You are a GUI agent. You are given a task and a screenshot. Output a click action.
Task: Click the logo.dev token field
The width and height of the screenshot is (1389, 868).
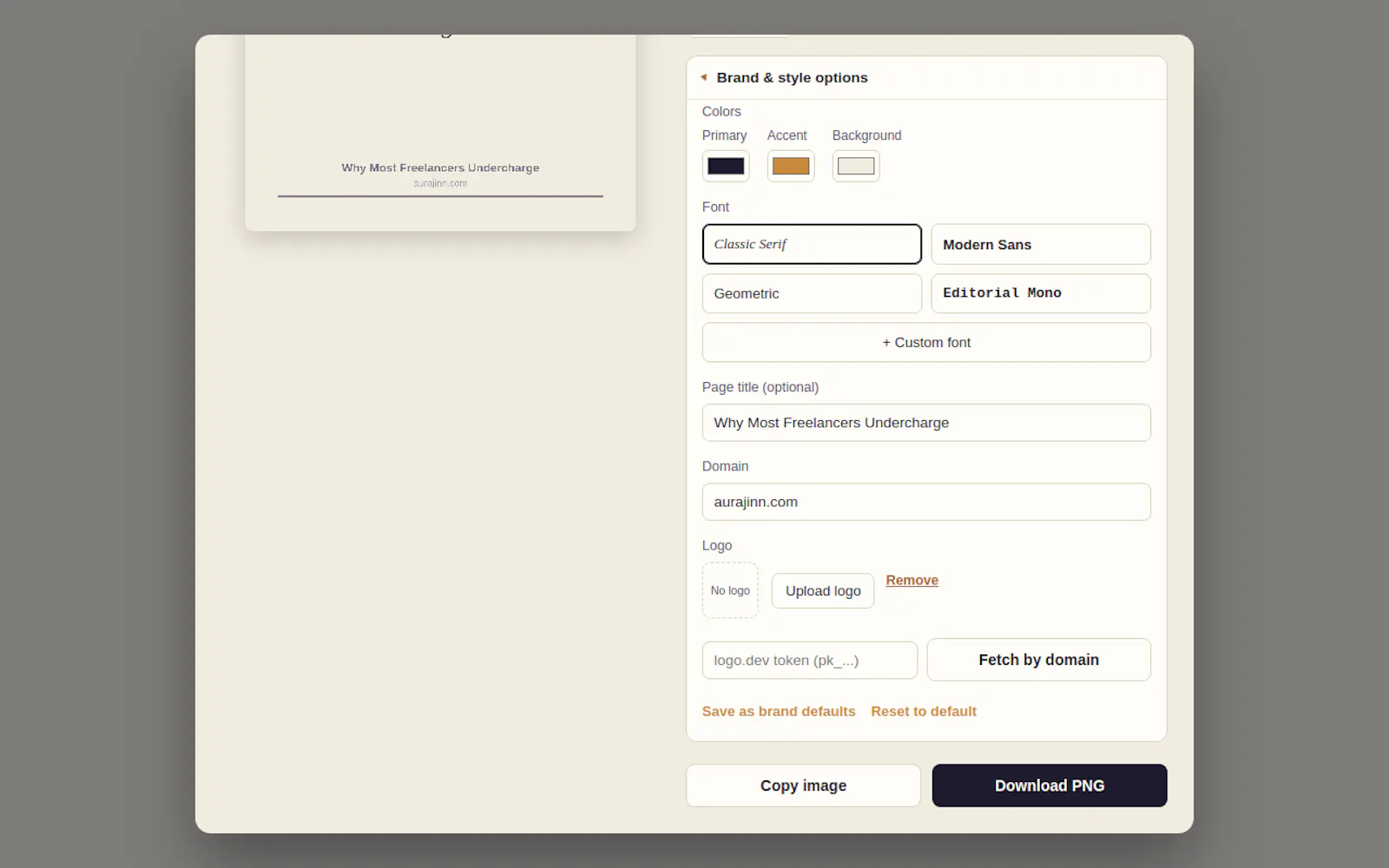[x=810, y=661]
